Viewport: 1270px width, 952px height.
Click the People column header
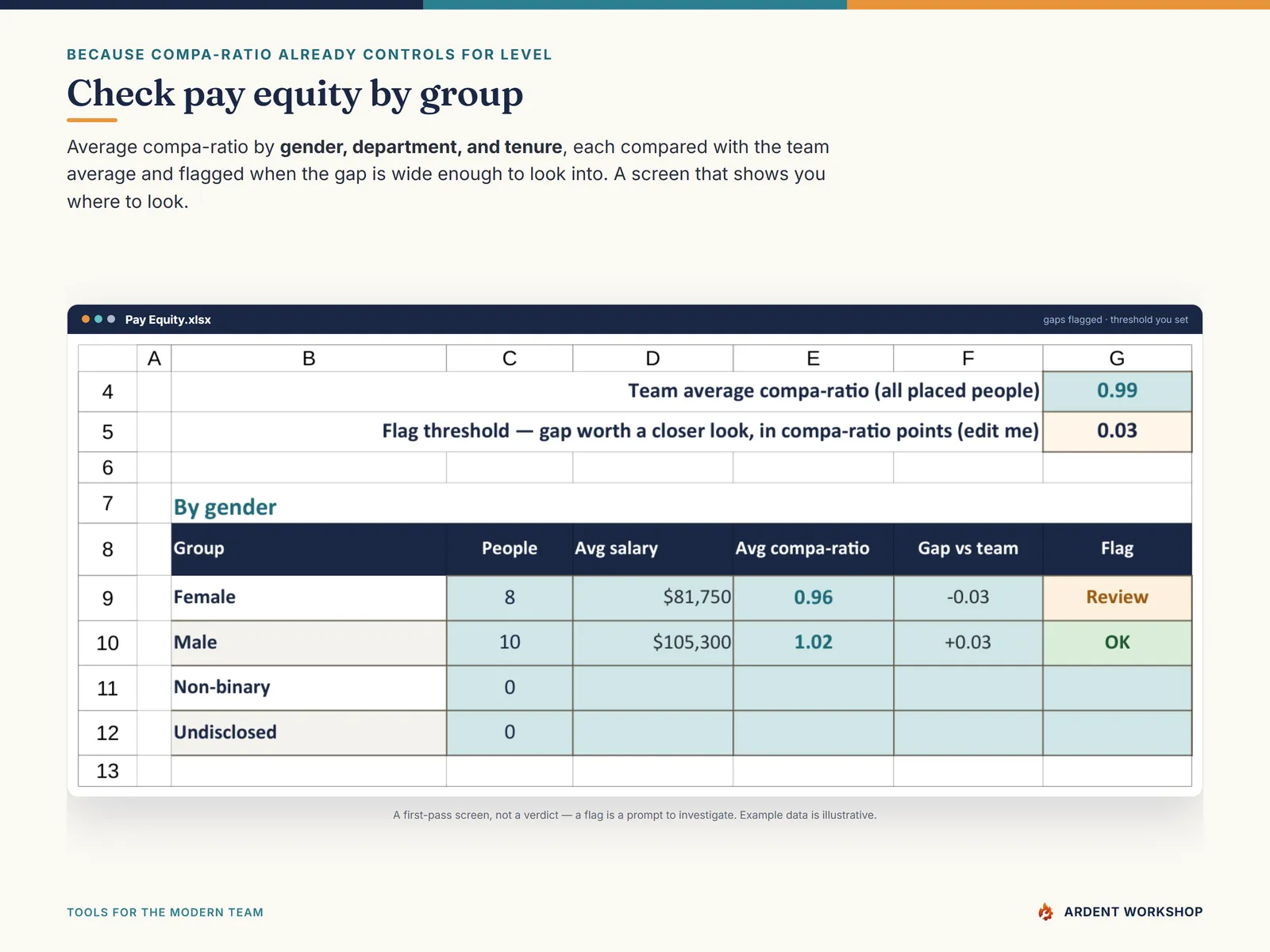point(510,549)
